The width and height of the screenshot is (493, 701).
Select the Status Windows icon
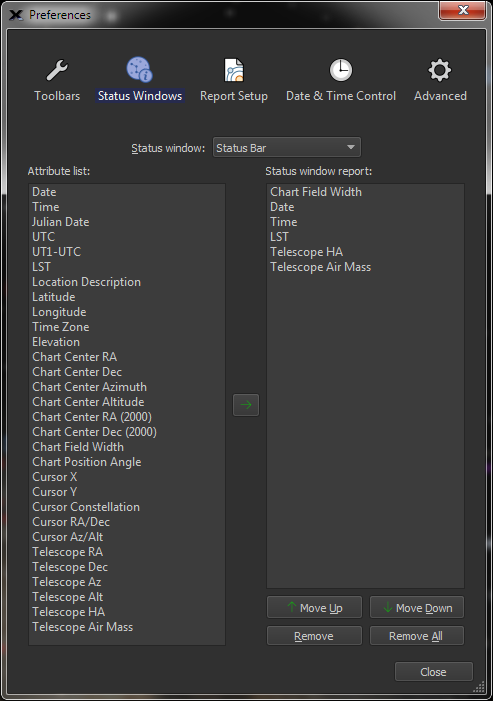[x=139, y=69]
